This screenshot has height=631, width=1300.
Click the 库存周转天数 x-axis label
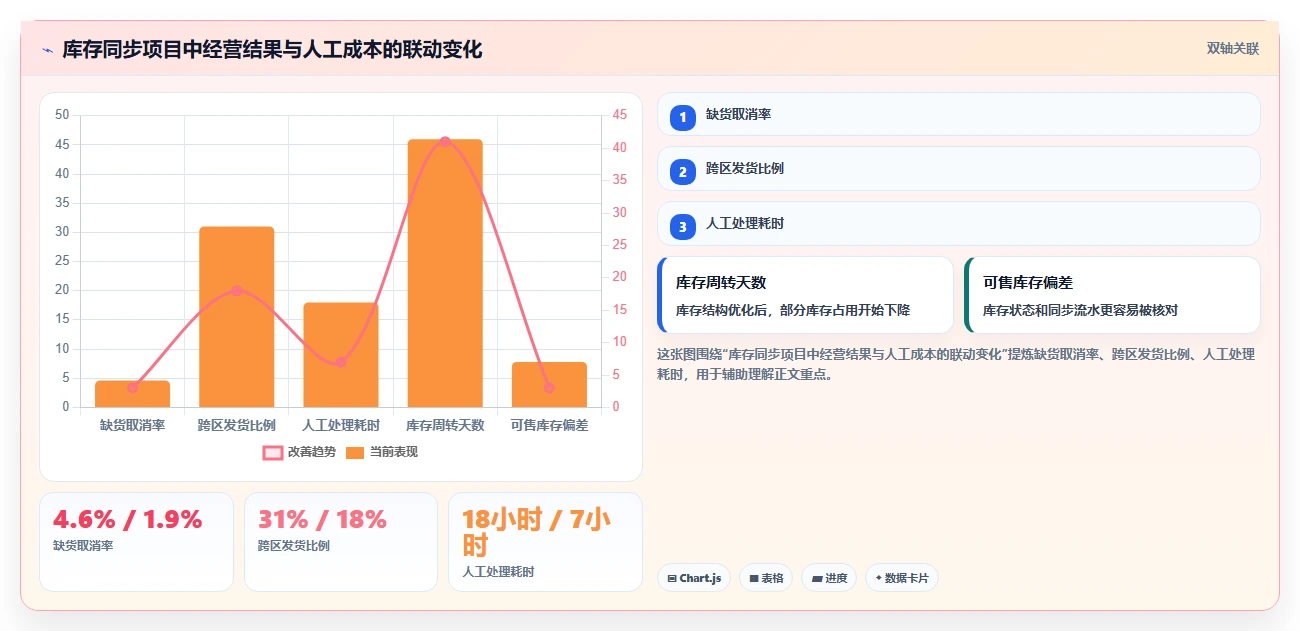pyautogui.click(x=445, y=425)
